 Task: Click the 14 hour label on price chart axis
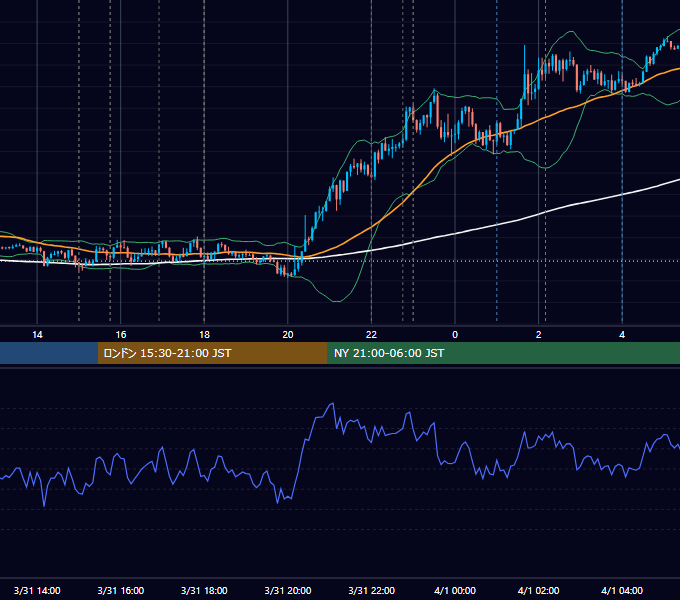(x=37, y=335)
